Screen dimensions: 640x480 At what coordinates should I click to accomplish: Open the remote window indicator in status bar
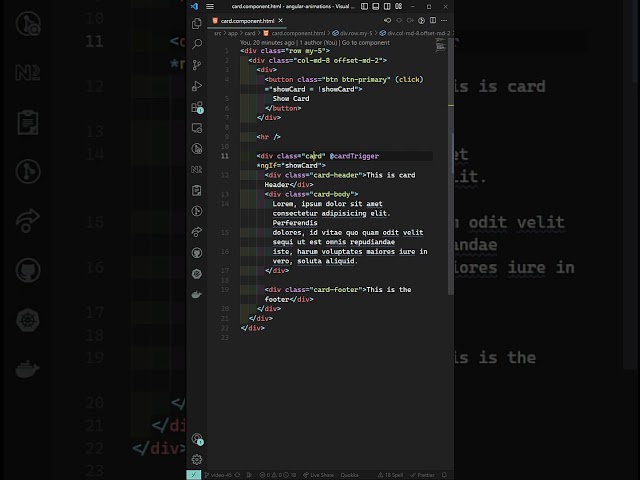click(x=193, y=475)
